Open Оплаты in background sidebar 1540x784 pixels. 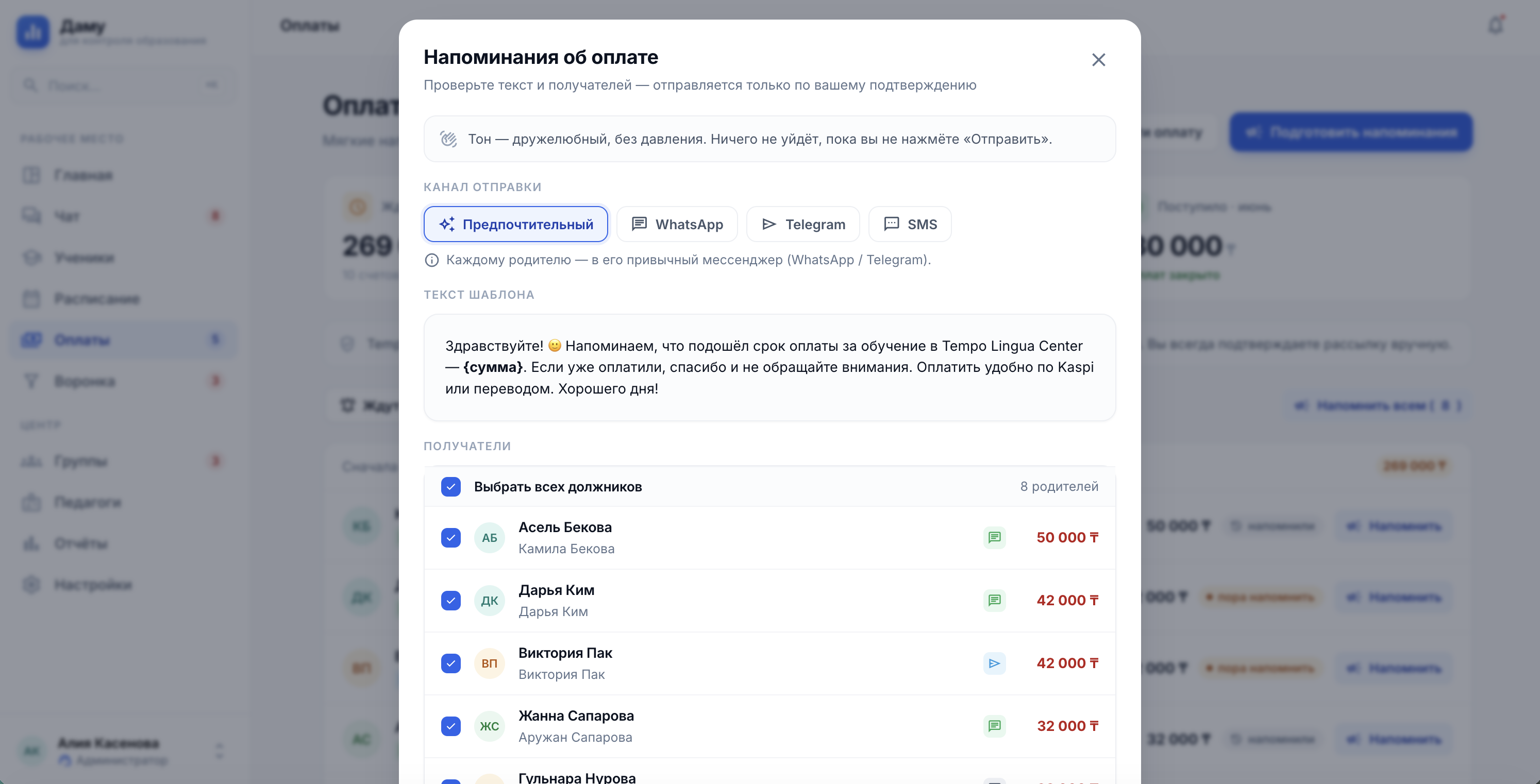[124, 340]
